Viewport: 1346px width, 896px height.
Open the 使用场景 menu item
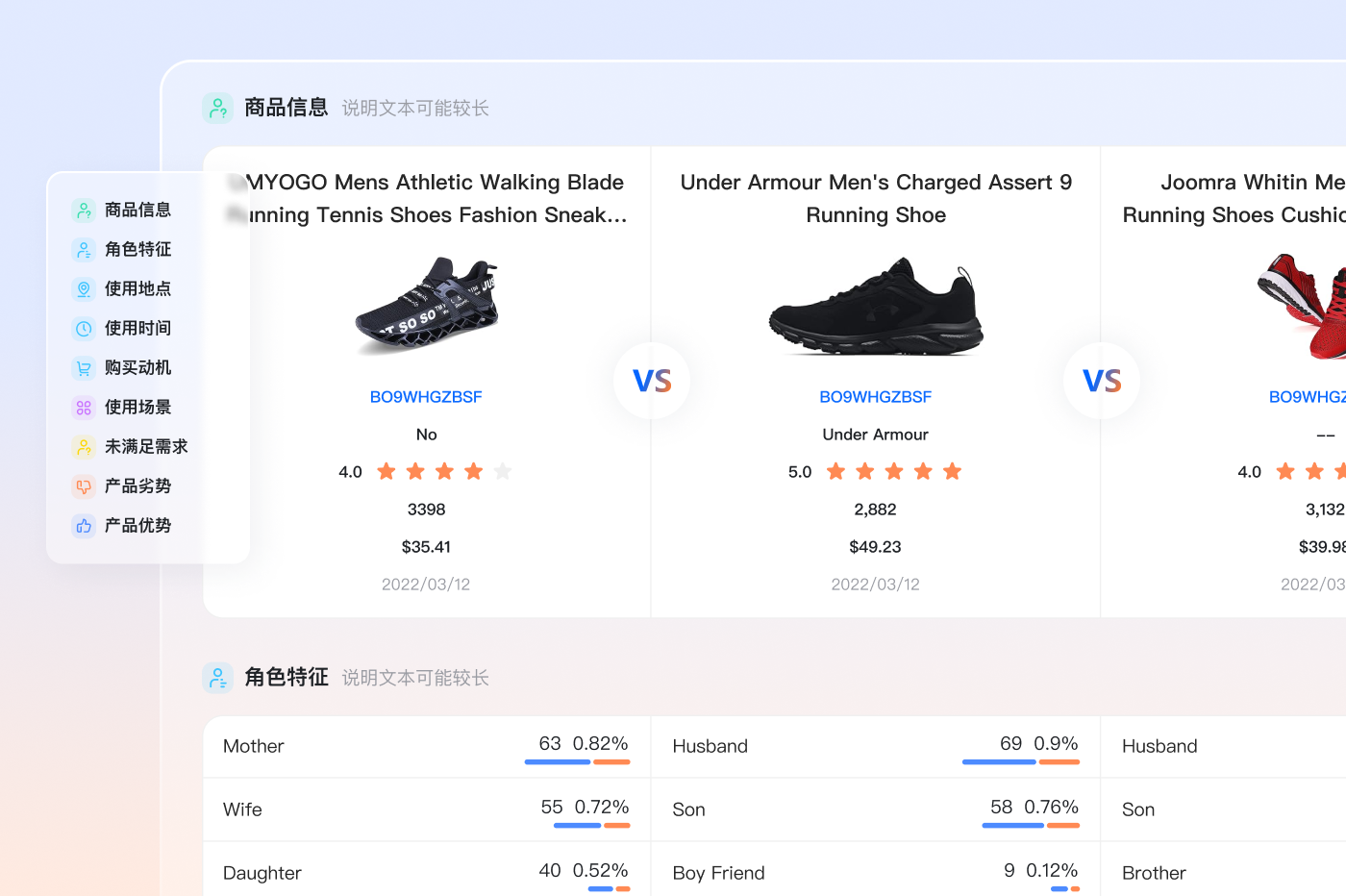point(137,407)
